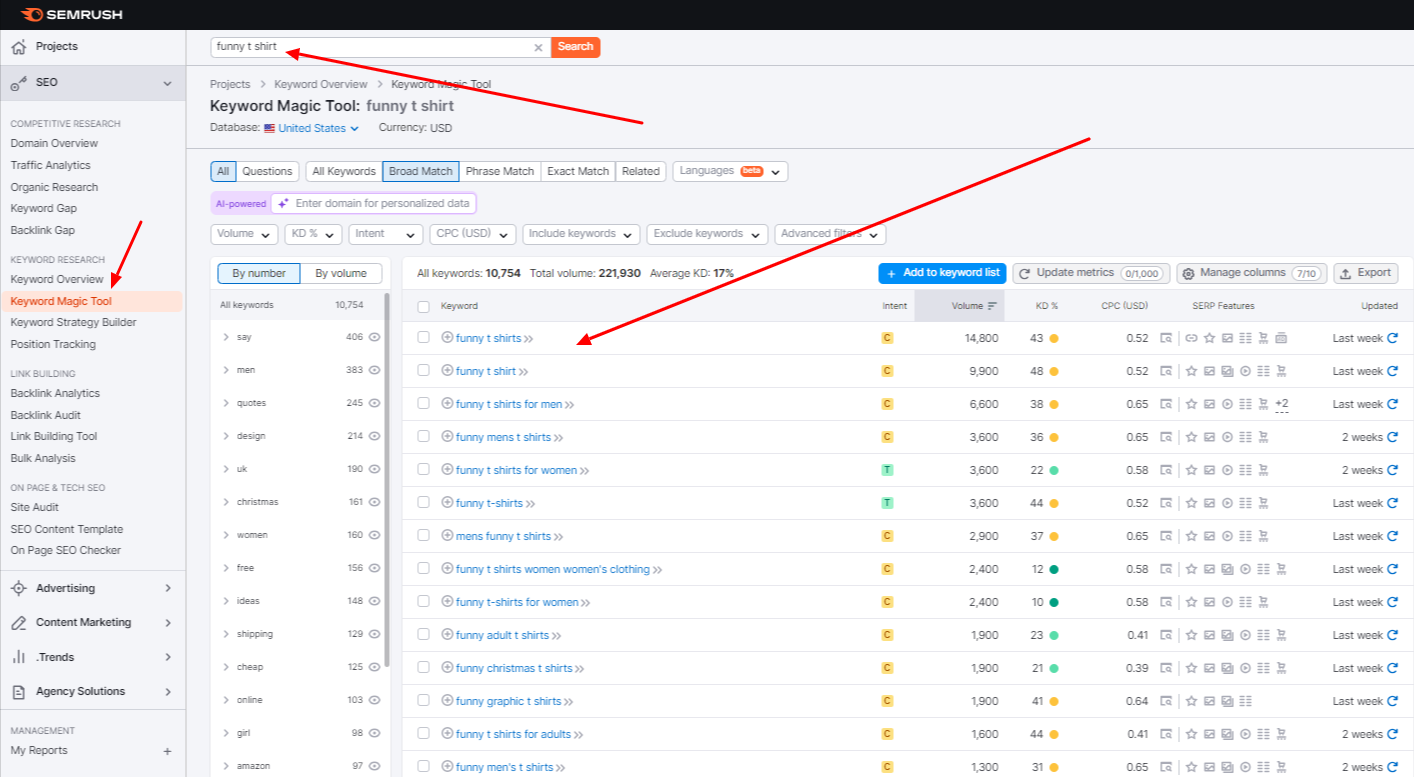Click plus icon beside 'funny mens t shirts'
The height and width of the screenshot is (777, 1414).
(x=447, y=437)
